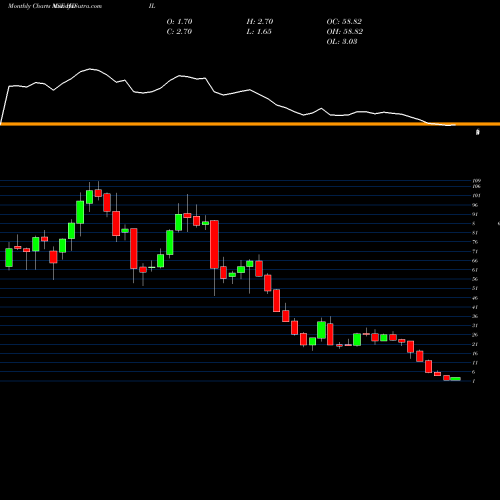Click the 76 price axis label
The width and height of the screenshot is (500, 500).
[x=475, y=242]
